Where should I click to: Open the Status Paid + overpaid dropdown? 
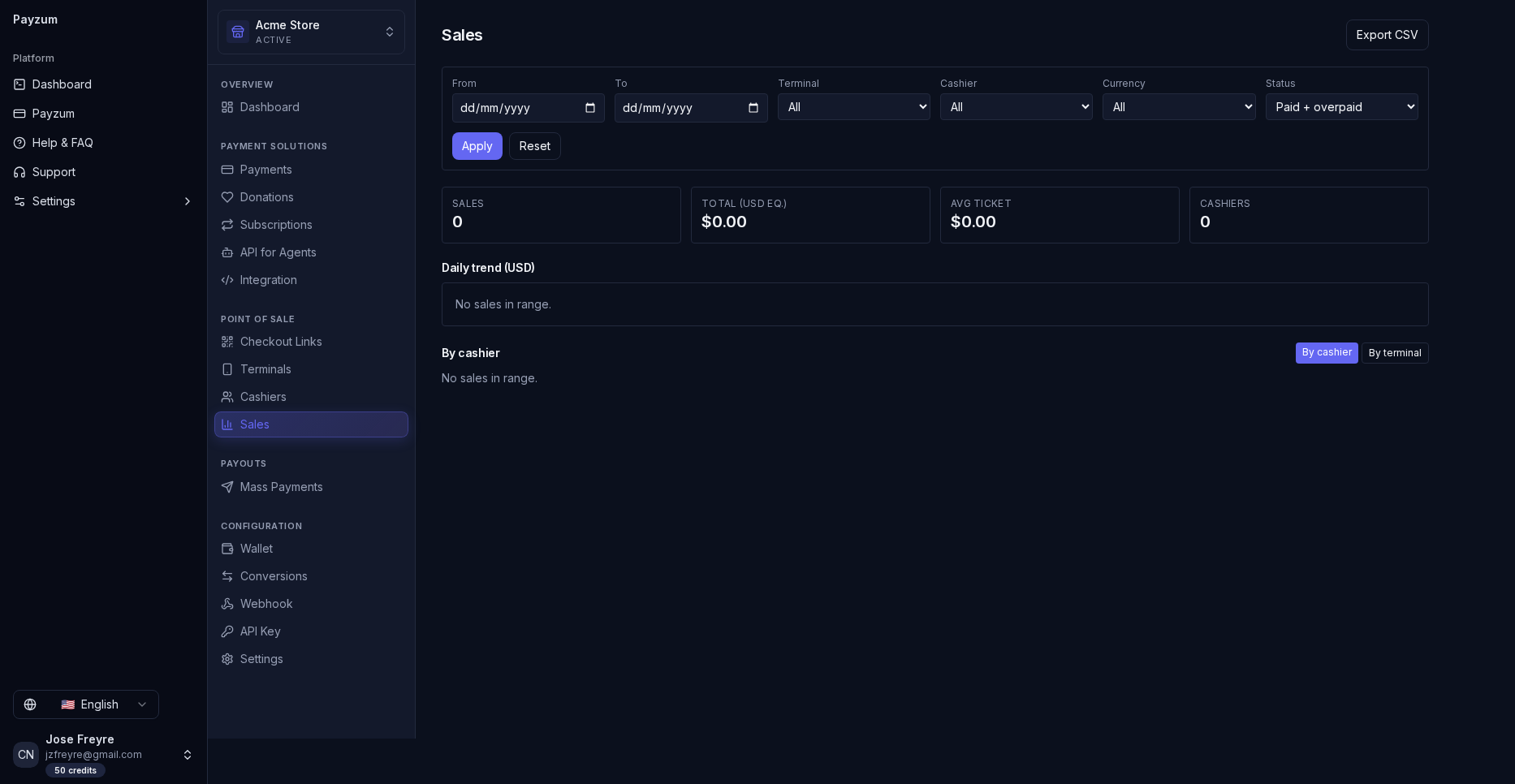coord(1342,107)
